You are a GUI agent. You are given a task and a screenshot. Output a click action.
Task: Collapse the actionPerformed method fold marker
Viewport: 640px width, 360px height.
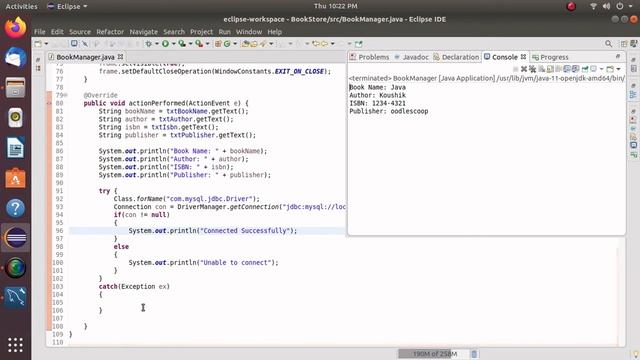pyautogui.click(x=66, y=95)
